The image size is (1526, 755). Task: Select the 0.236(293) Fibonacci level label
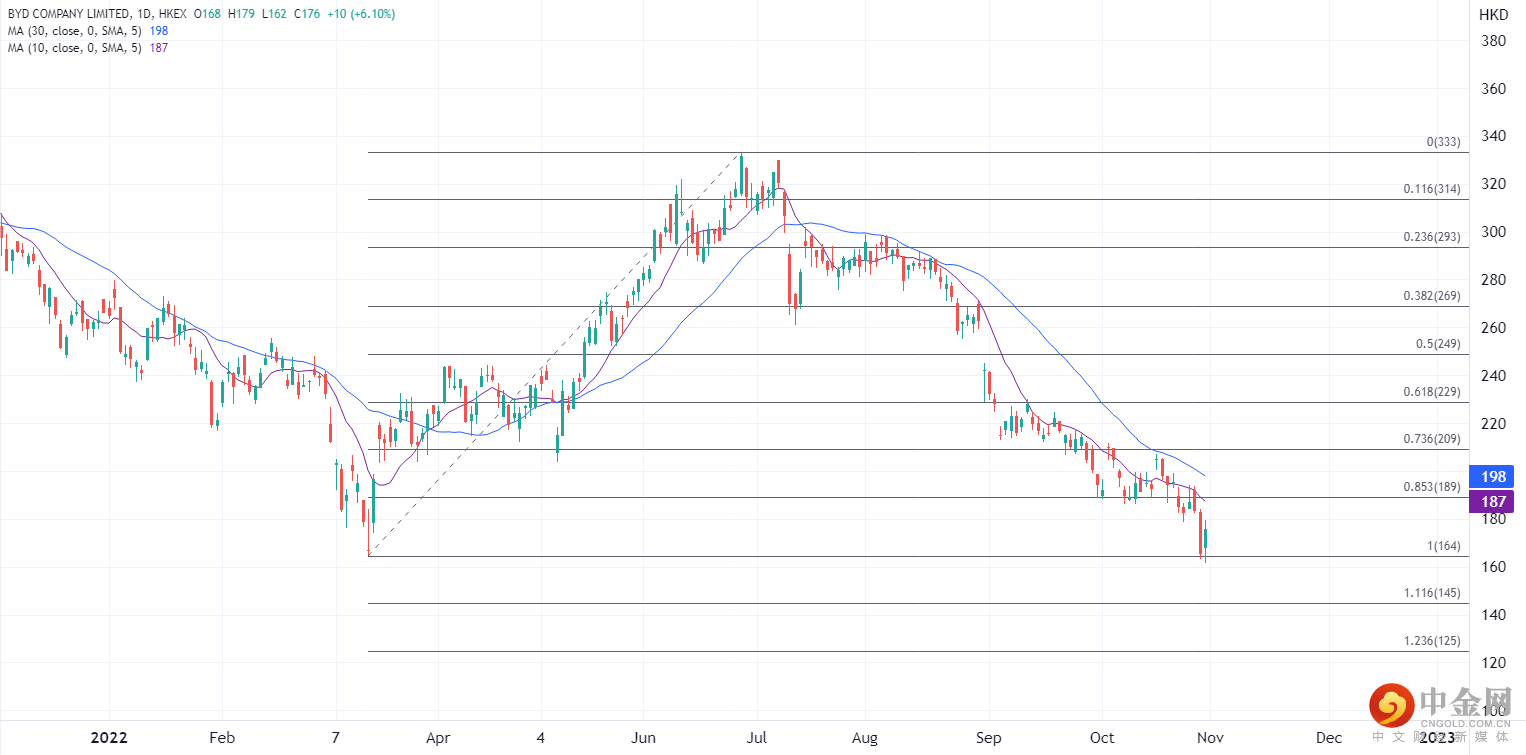coord(1432,237)
